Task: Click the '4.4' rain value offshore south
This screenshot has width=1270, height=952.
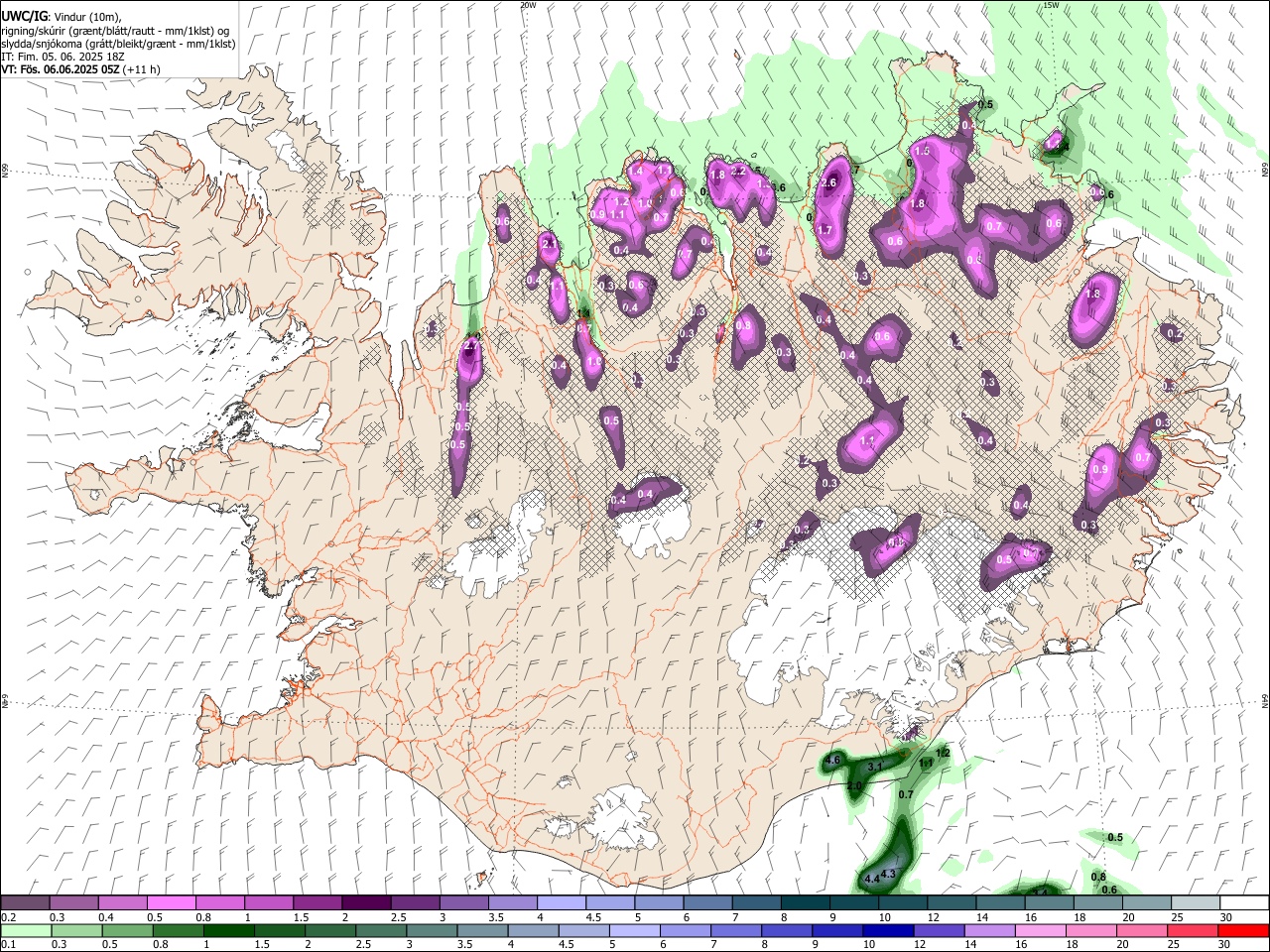Action: pos(873,880)
